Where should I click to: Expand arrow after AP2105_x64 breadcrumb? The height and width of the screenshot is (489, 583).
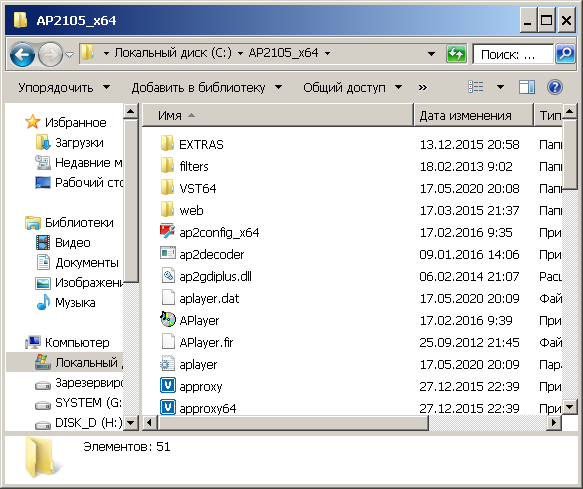click(328, 54)
